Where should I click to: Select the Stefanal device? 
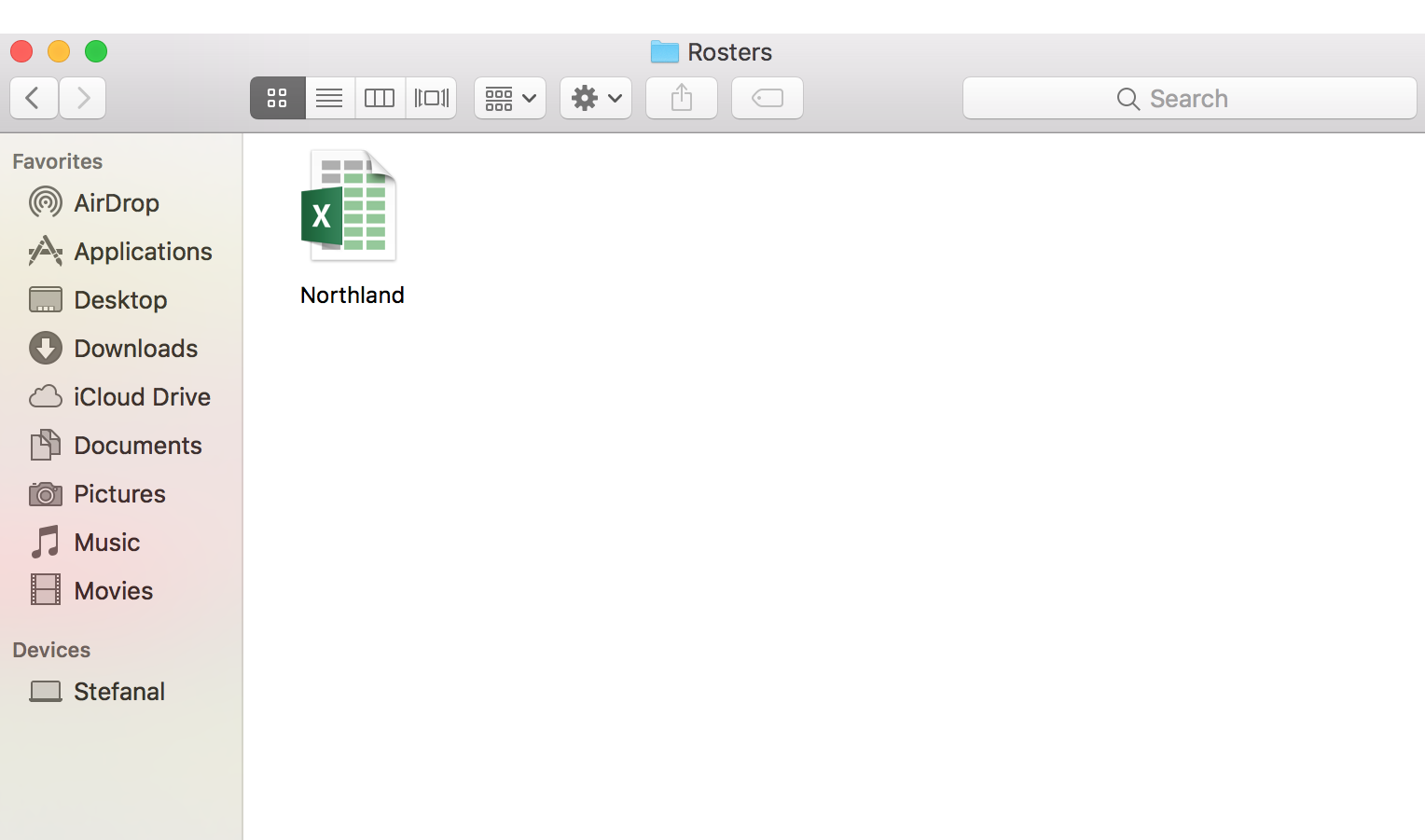121,691
